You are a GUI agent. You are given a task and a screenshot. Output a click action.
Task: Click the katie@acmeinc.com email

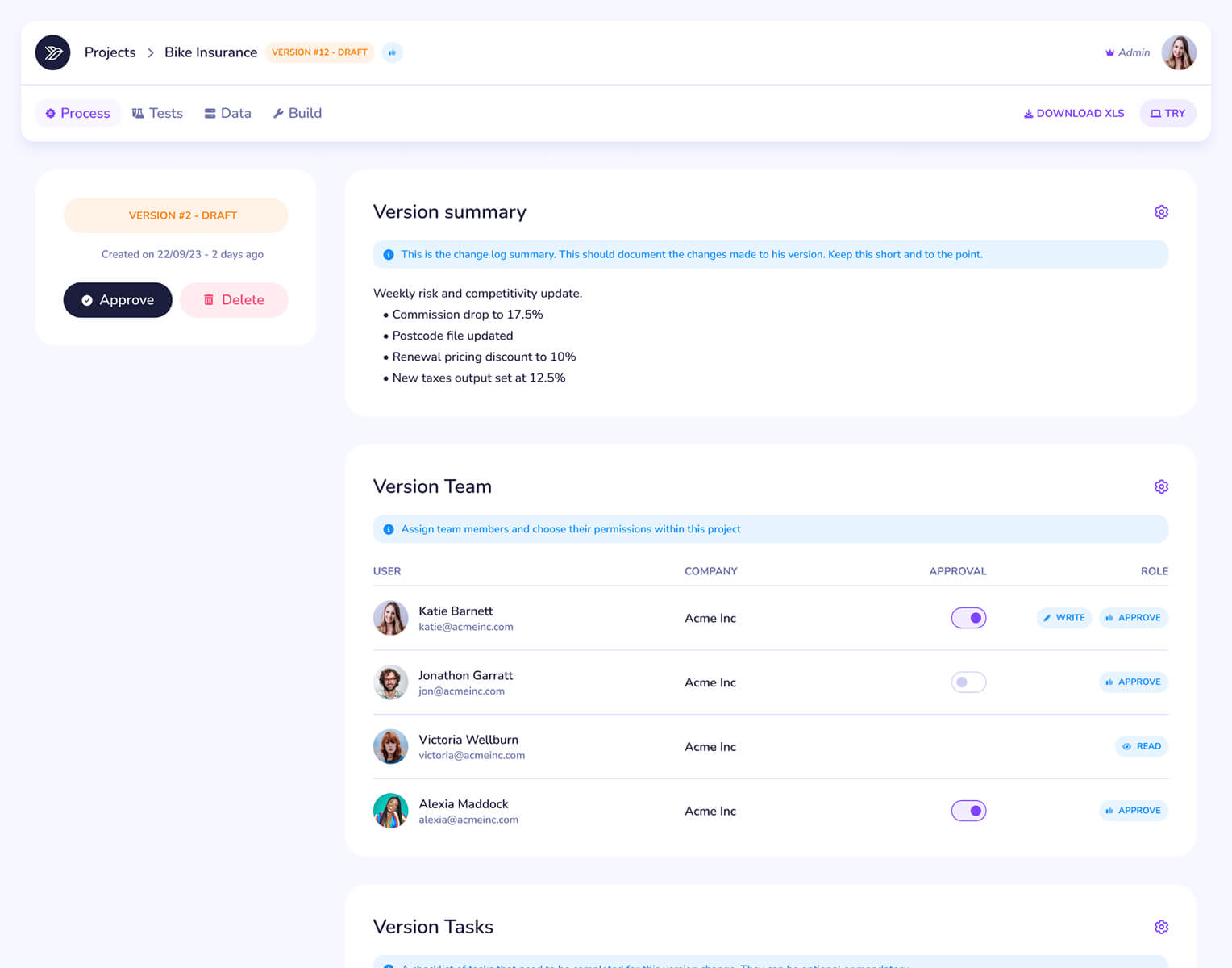[x=466, y=627]
